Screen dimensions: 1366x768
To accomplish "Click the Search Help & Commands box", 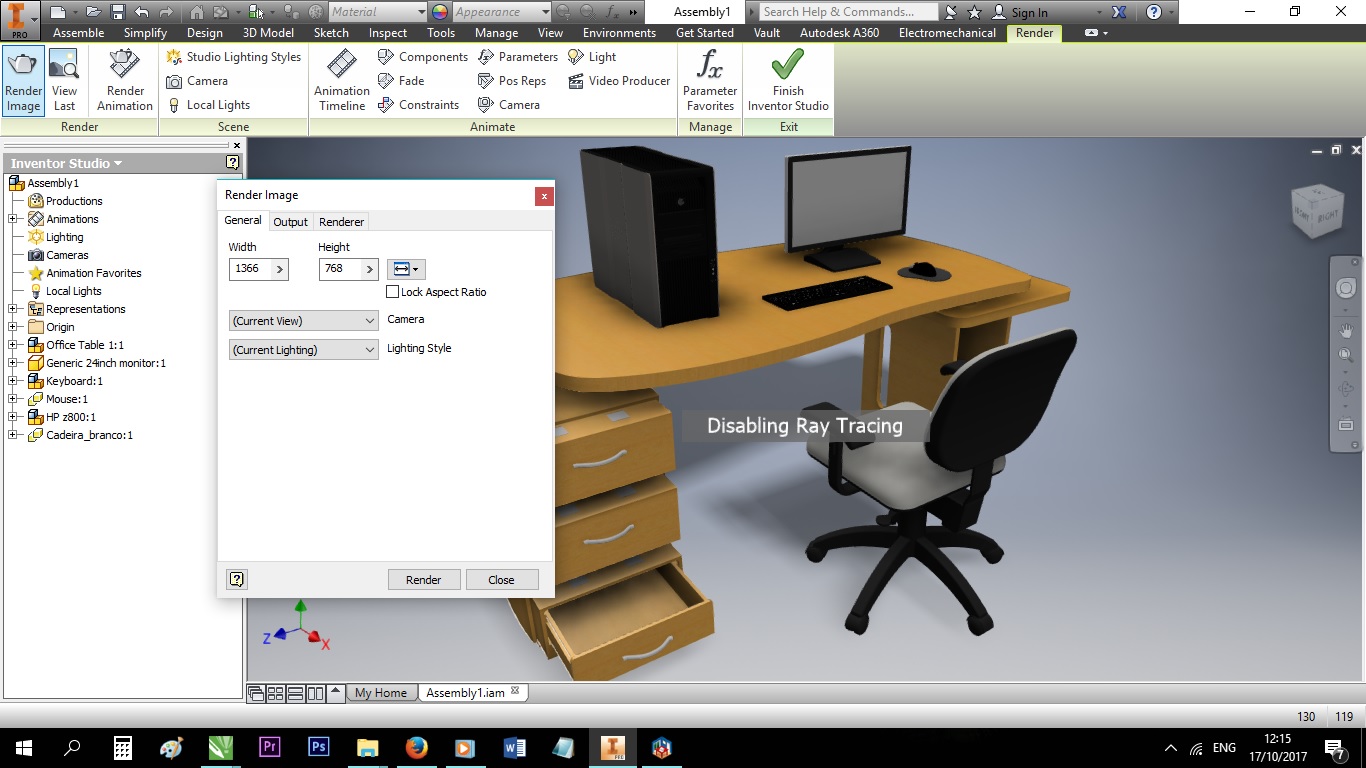I will (848, 12).
